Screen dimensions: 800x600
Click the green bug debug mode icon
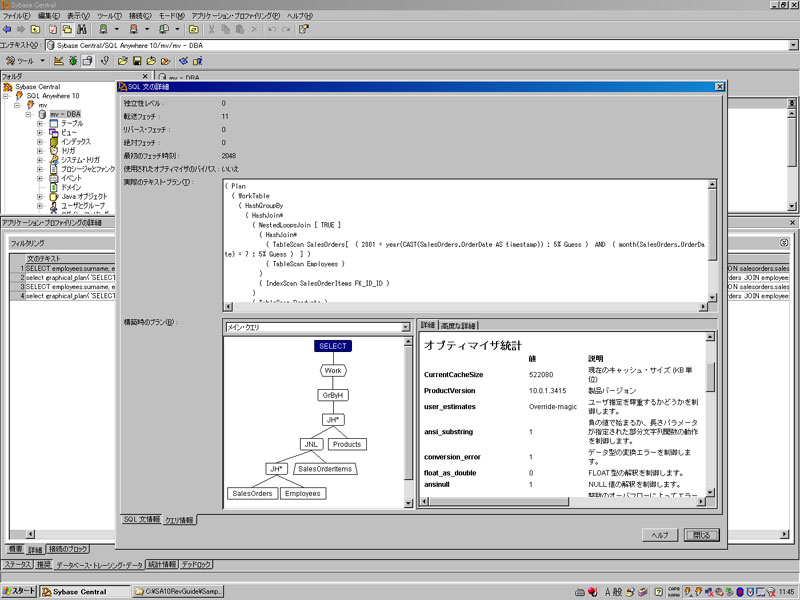(x=73, y=61)
